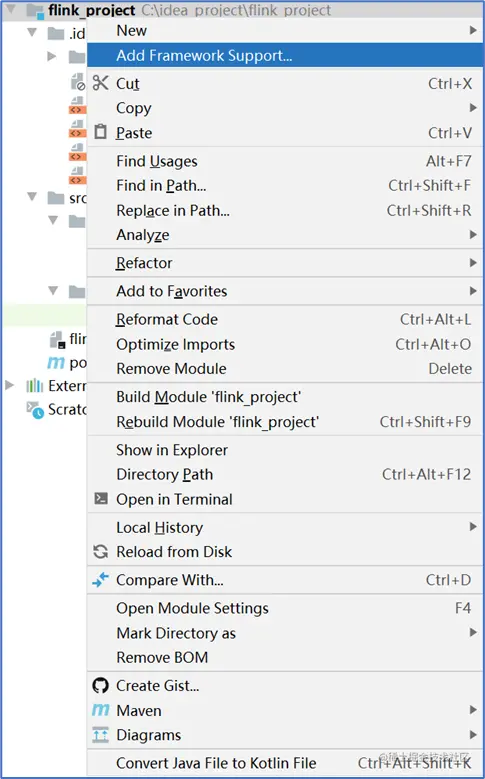The height and width of the screenshot is (779, 485).
Task: Click the Paste clipboard icon
Action: 100,132
